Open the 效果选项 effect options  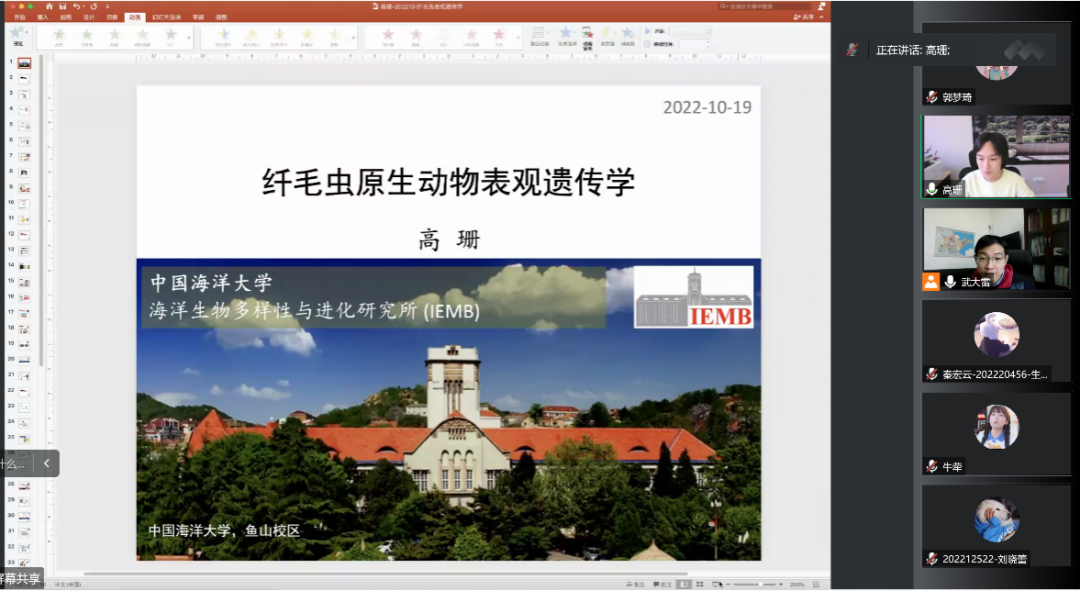pyautogui.click(x=565, y=37)
